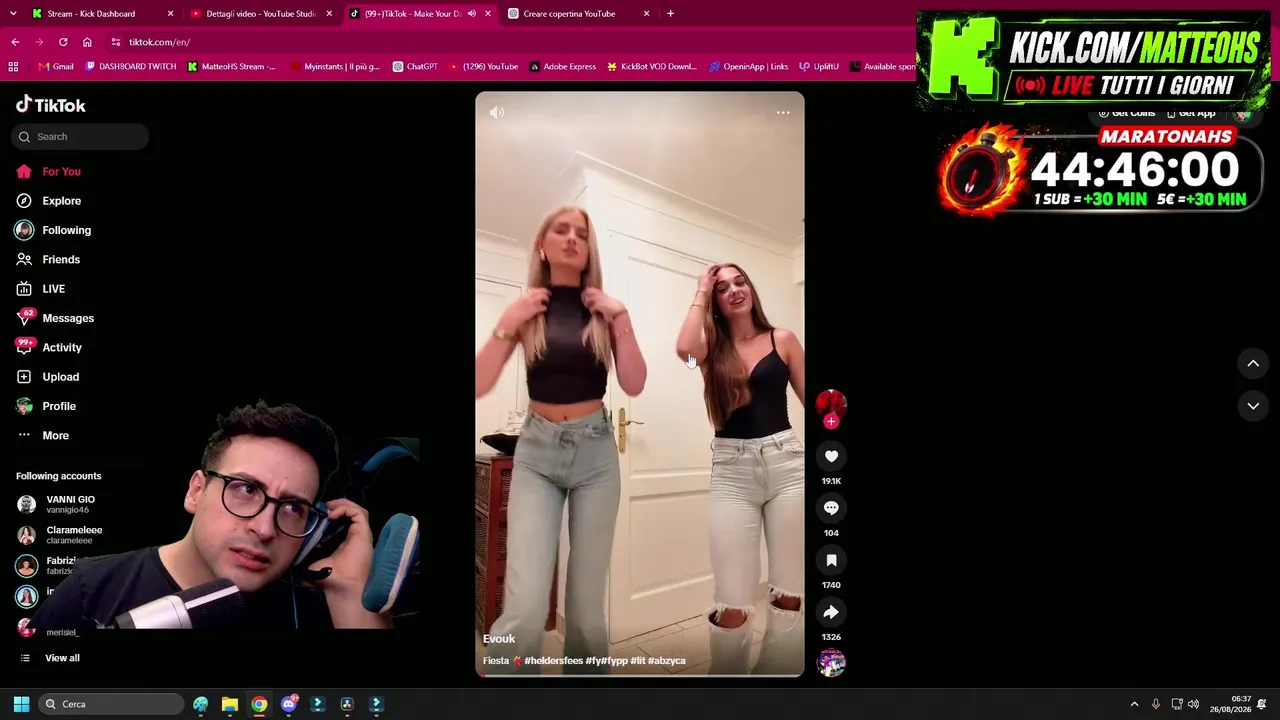Screen dimensions: 1280x720
Task: Click the TikTok logo
Action: point(51,105)
